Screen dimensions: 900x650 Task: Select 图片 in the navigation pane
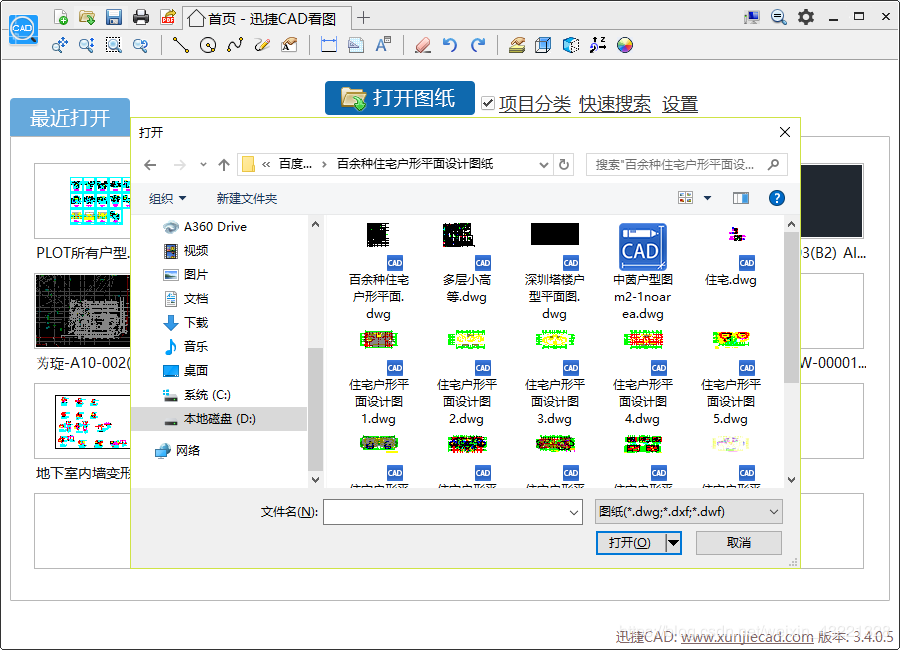pos(186,275)
